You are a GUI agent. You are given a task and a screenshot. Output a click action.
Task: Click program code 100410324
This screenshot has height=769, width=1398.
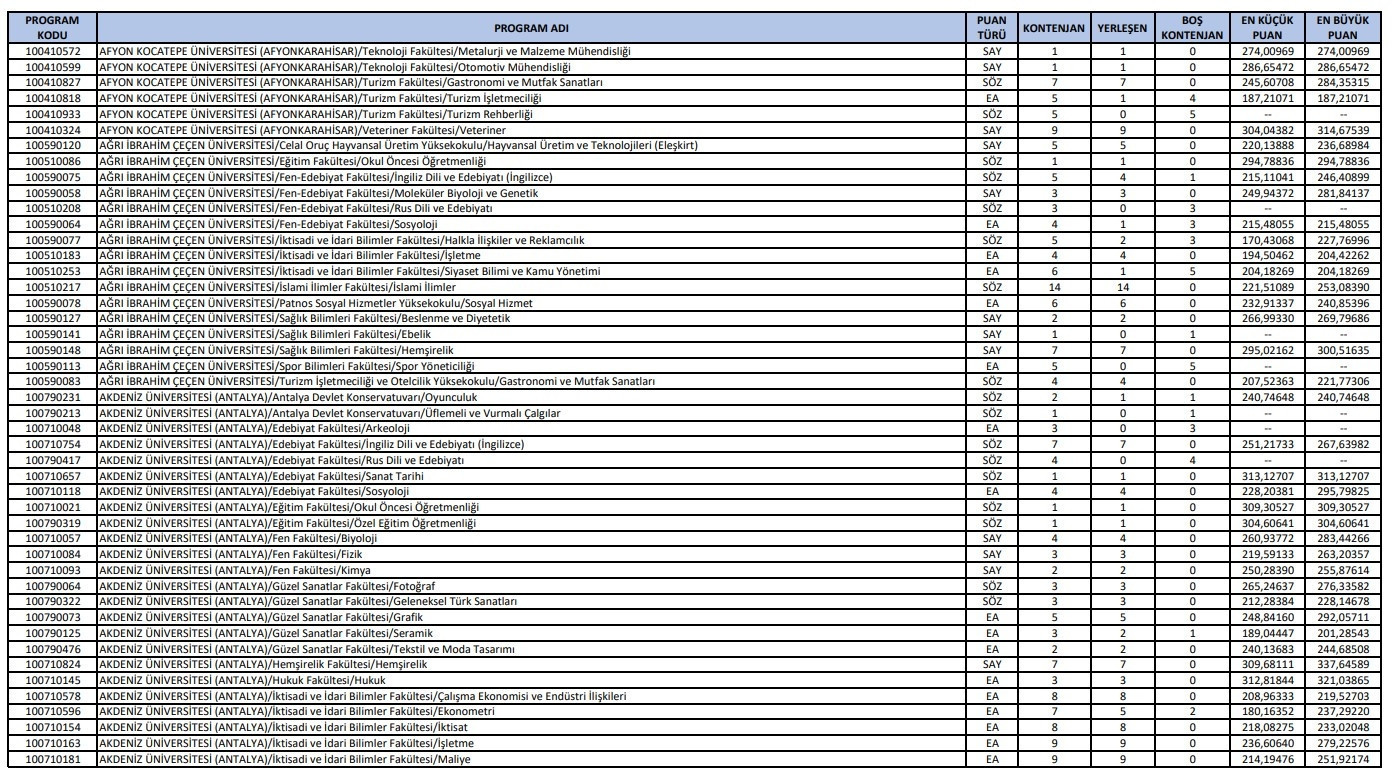(51, 131)
